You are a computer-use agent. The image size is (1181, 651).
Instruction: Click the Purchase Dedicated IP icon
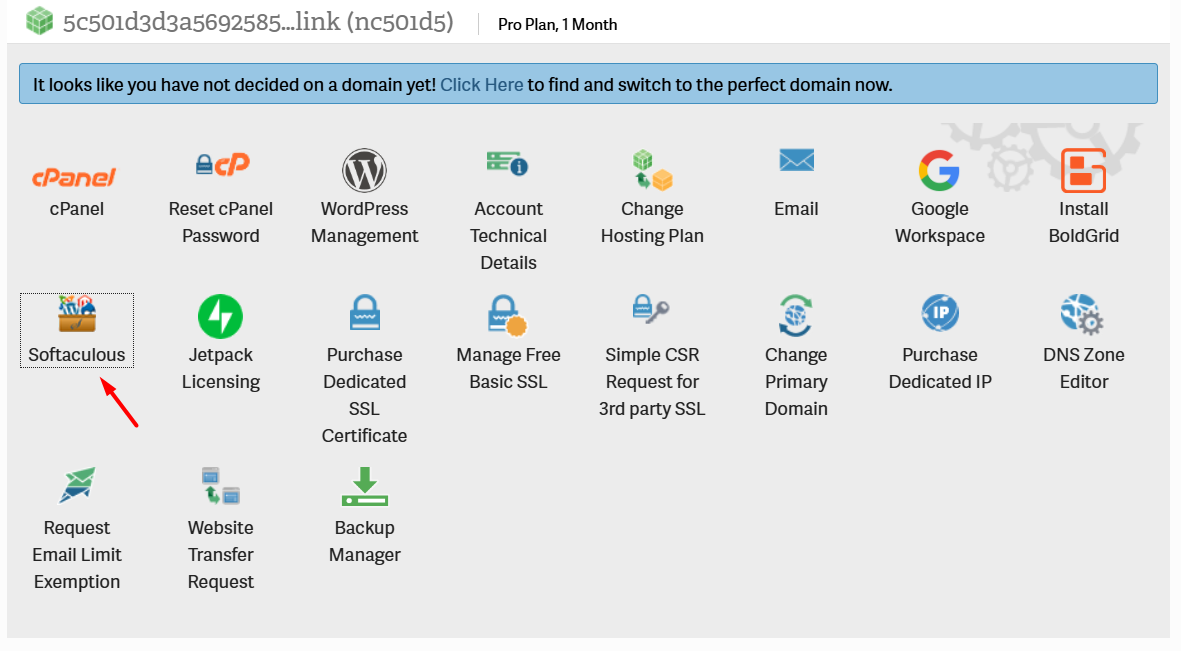coord(940,313)
